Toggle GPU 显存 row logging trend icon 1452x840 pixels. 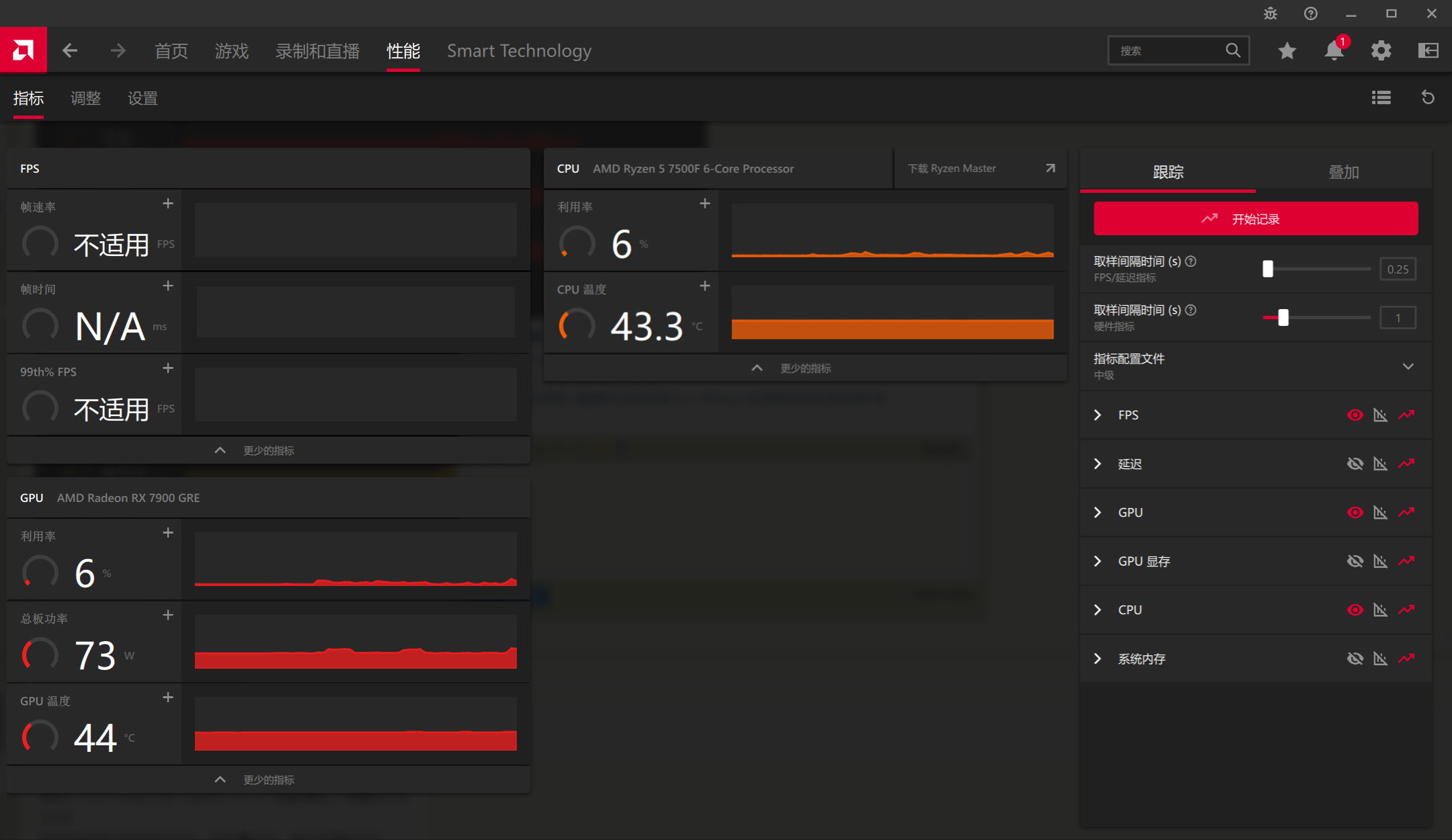point(1406,561)
